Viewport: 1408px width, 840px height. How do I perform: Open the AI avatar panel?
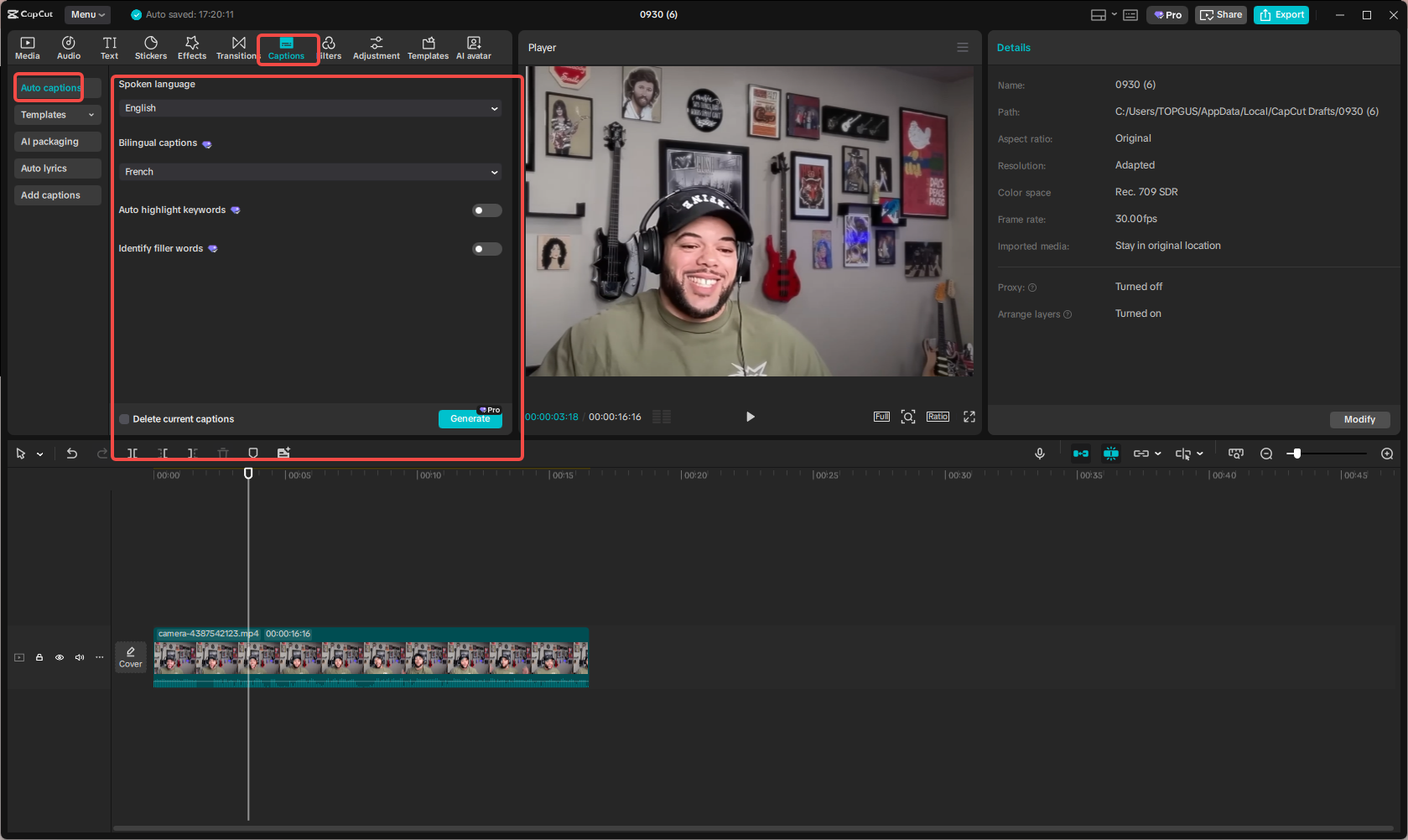click(x=473, y=47)
